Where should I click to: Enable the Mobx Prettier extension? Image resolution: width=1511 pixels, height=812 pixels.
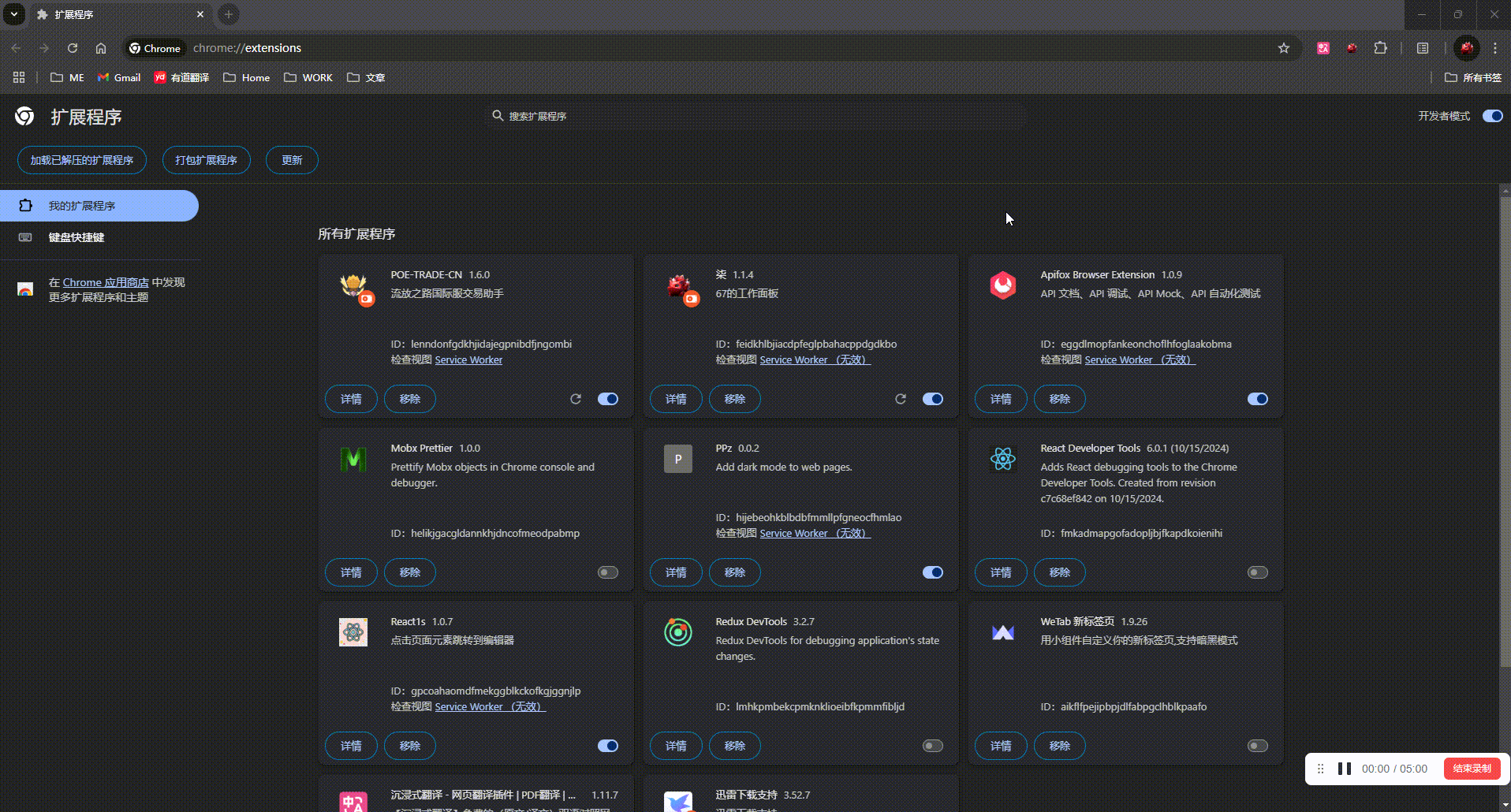click(608, 572)
